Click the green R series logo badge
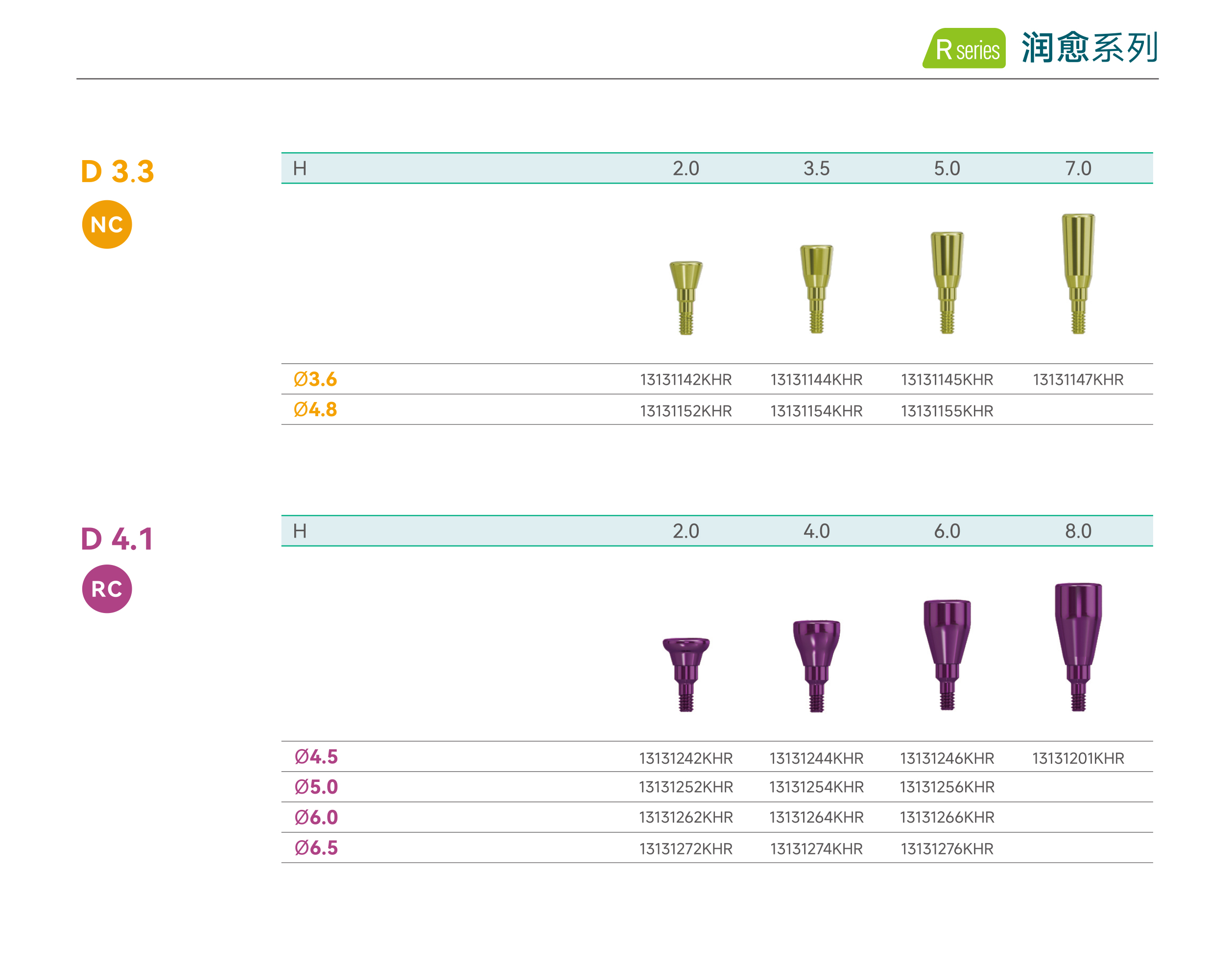Screen dimensions: 1232x968 click(x=964, y=49)
